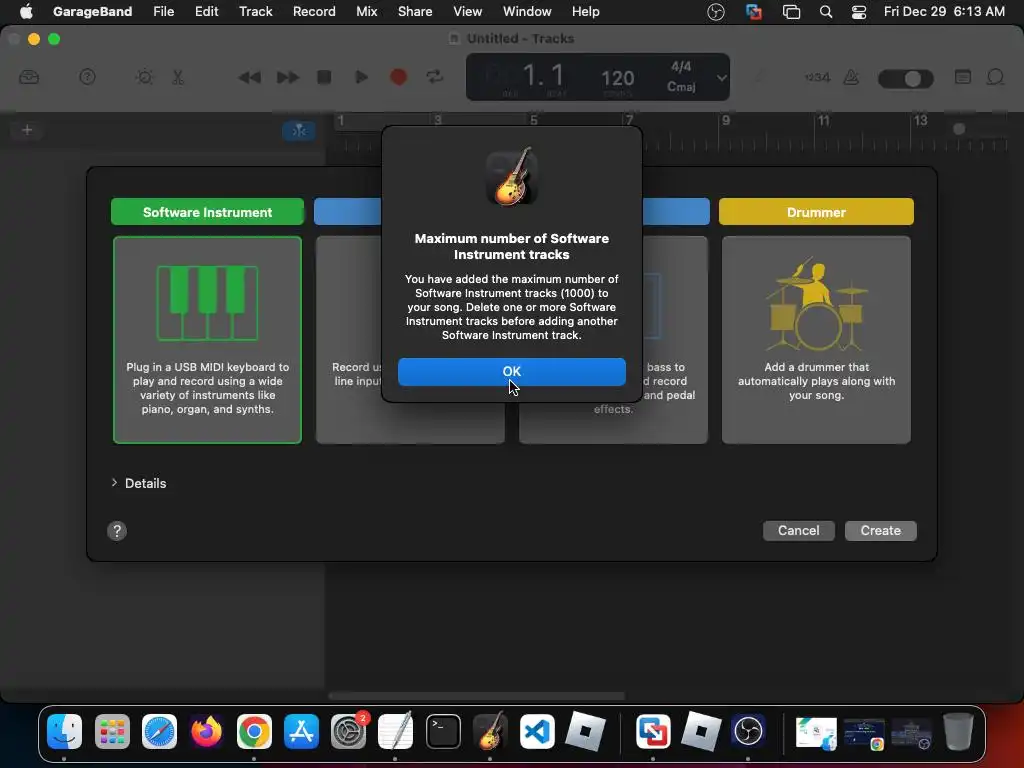Open the View menu
The image size is (1024, 768).
[468, 11]
